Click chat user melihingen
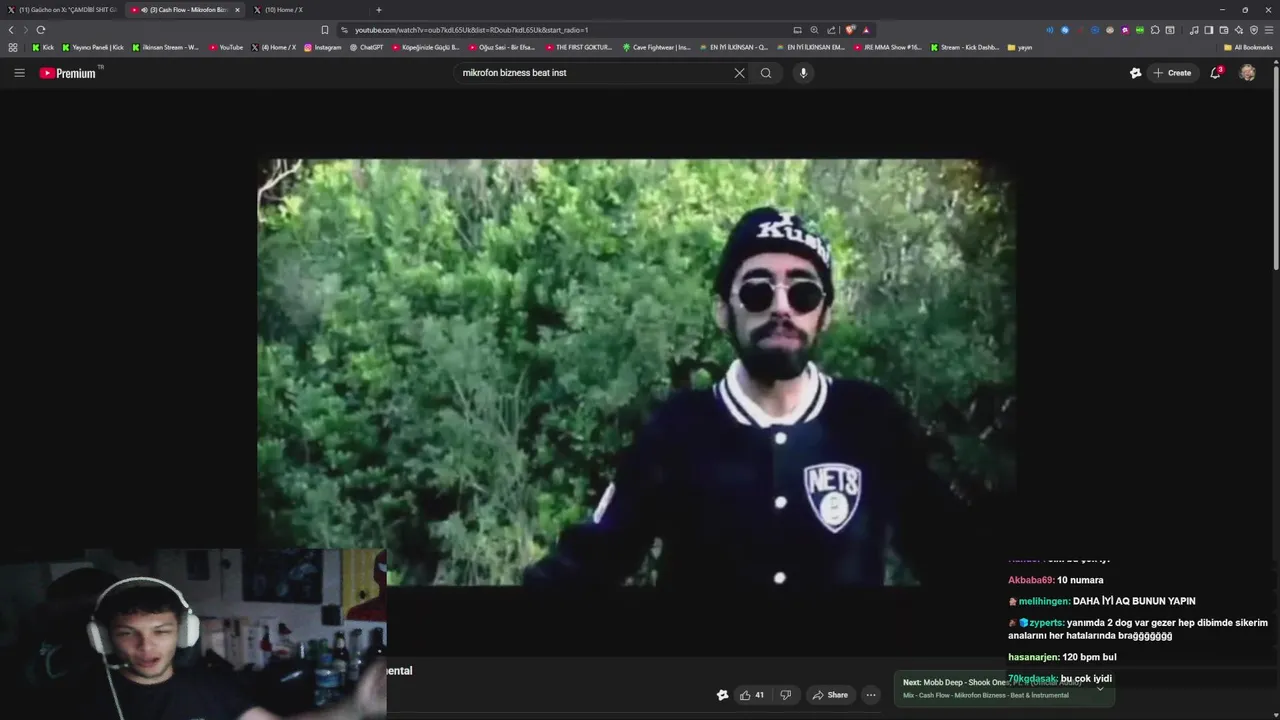This screenshot has height=720, width=1280. click(x=1043, y=601)
